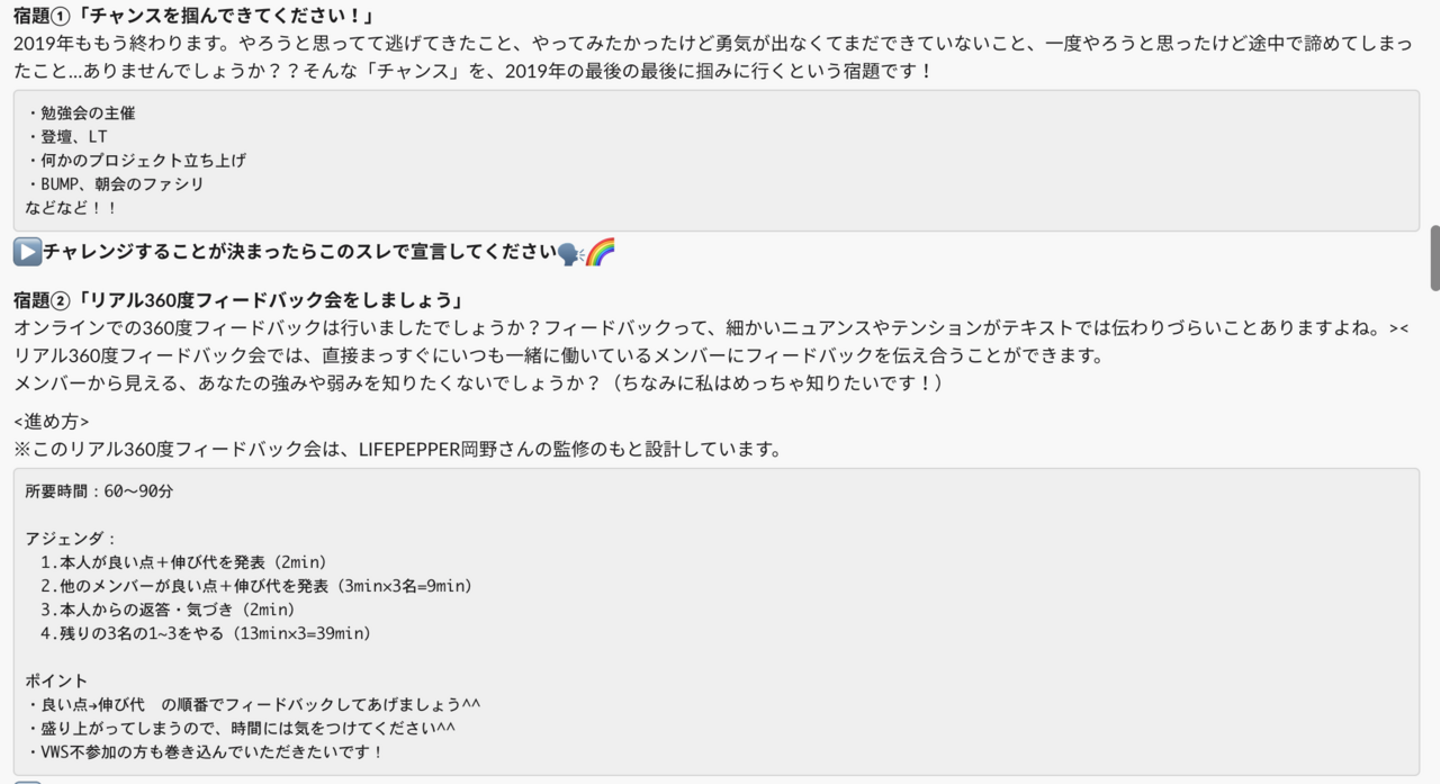Click the line ・VWS不参加の方も巻き込んで
This screenshot has height=784, width=1440.
click(205, 752)
